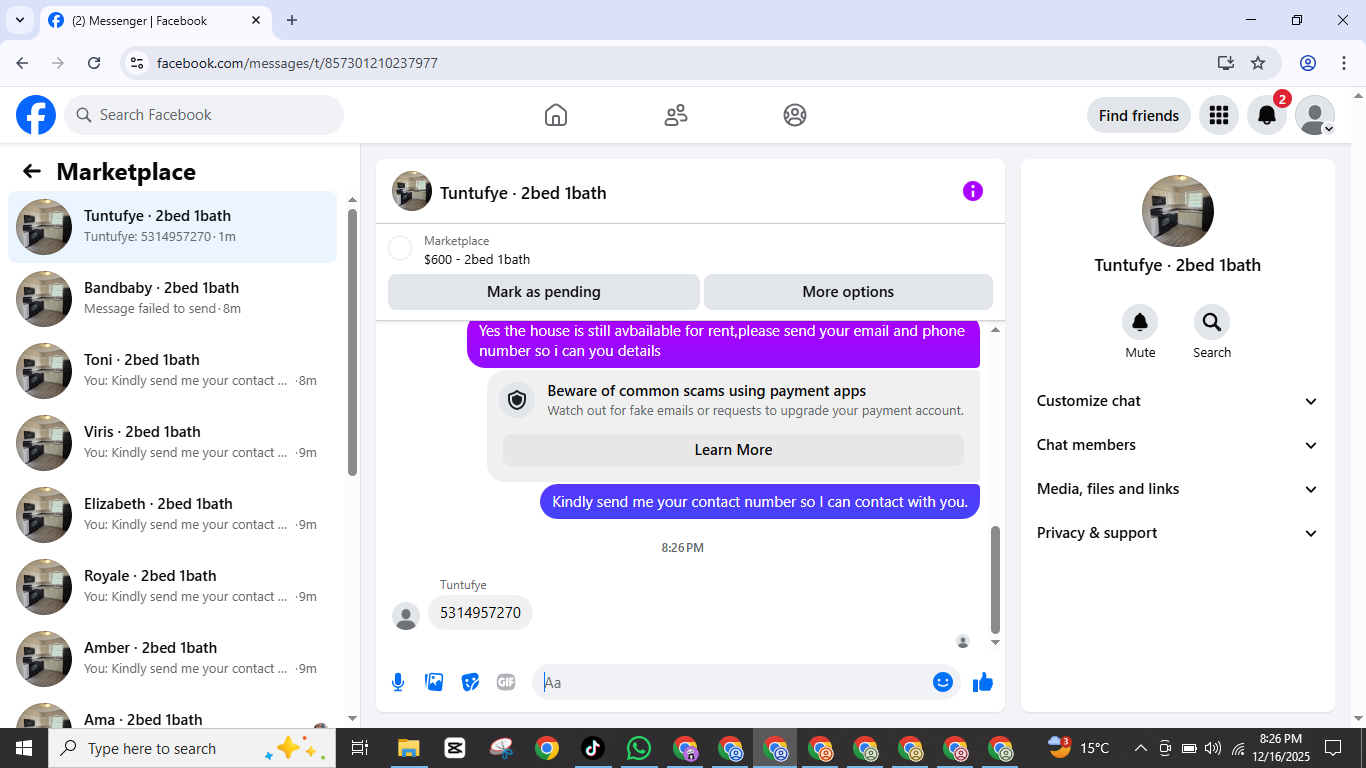Open the emoji picker in message box
This screenshot has height=768, width=1366.
pyautogui.click(x=943, y=682)
